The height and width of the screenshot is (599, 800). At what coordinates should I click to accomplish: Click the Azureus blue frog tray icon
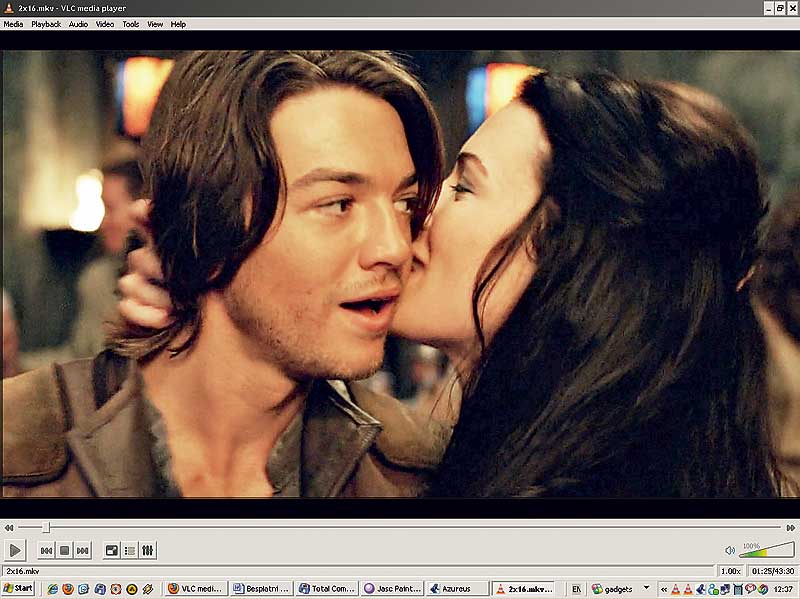coord(701,589)
